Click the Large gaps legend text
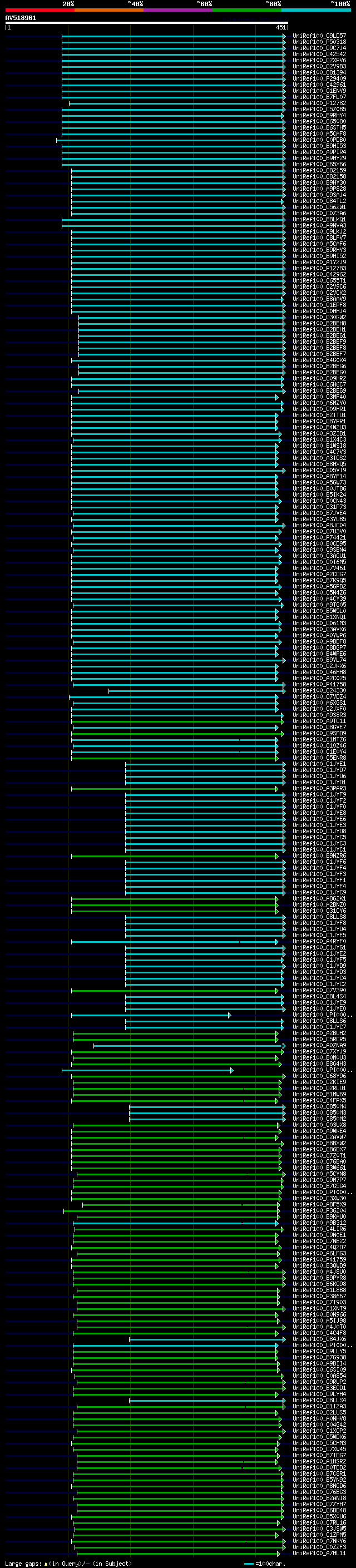356x1568 pixels. pos(68,1564)
